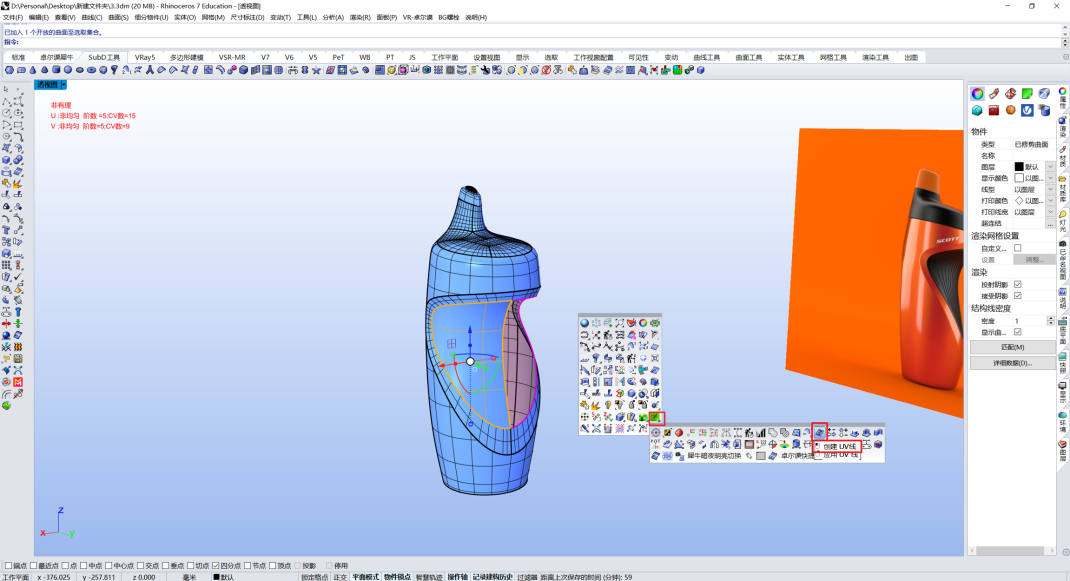The image size is (1070, 581).
Task: Toggle the 自定义 render mesh checkbox
Action: [1017, 248]
